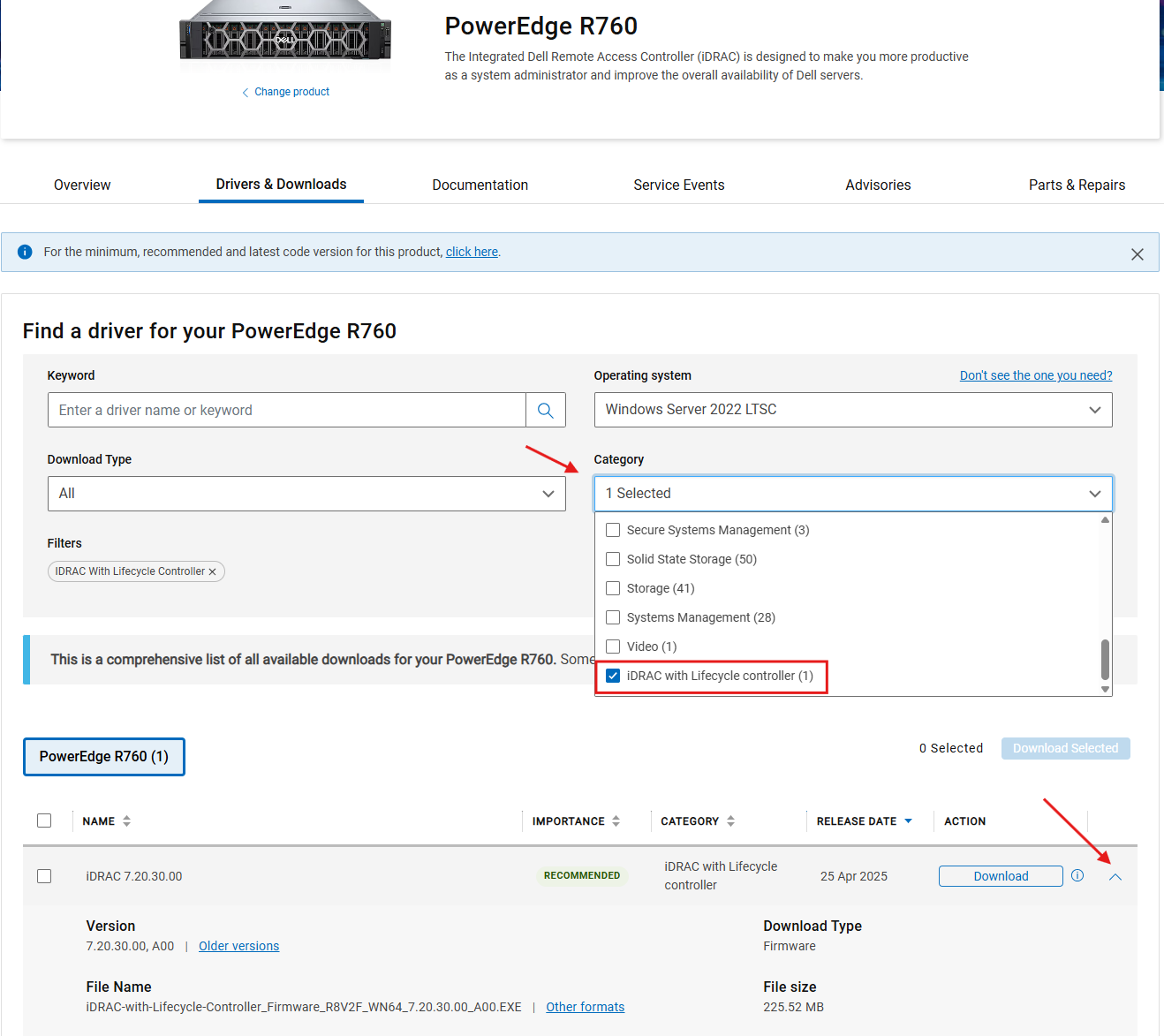
Task: Open the Older versions link
Action: (x=238, y=945)
